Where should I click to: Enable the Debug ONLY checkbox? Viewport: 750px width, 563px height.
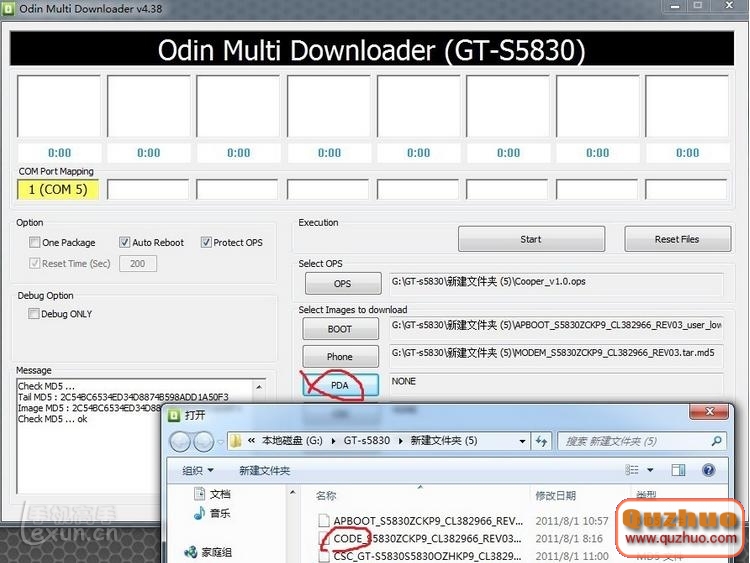coord(33,314)
